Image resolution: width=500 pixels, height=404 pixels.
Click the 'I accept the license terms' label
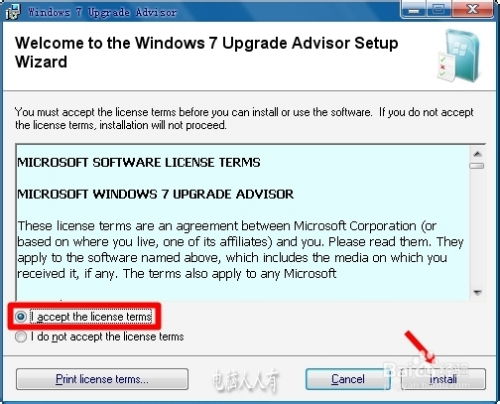point(92,317)
